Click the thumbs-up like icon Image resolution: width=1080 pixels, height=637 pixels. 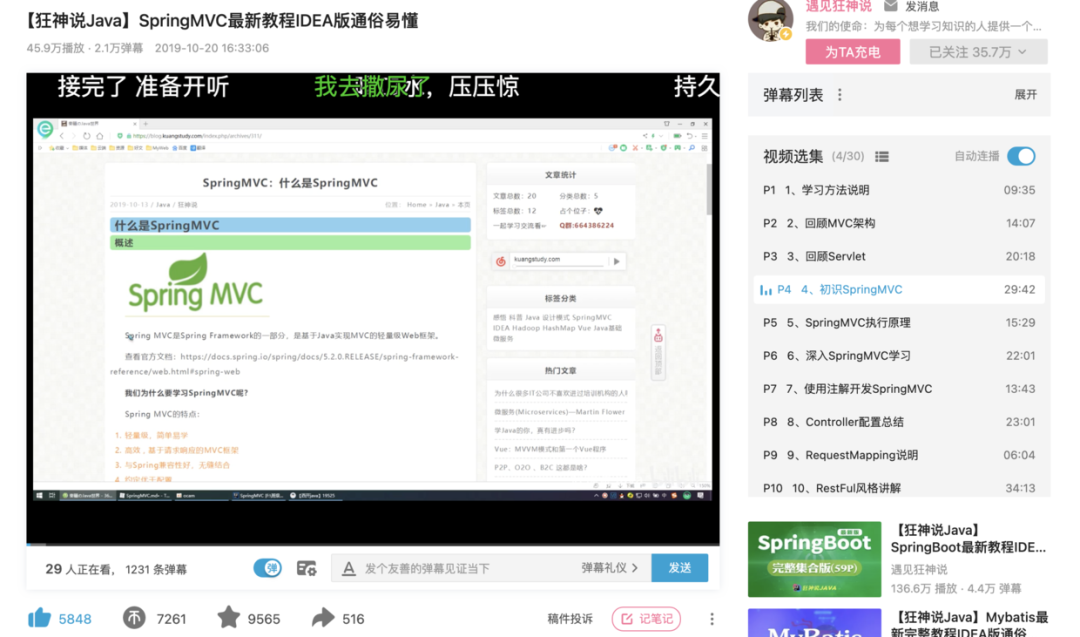tap(39, 618)
